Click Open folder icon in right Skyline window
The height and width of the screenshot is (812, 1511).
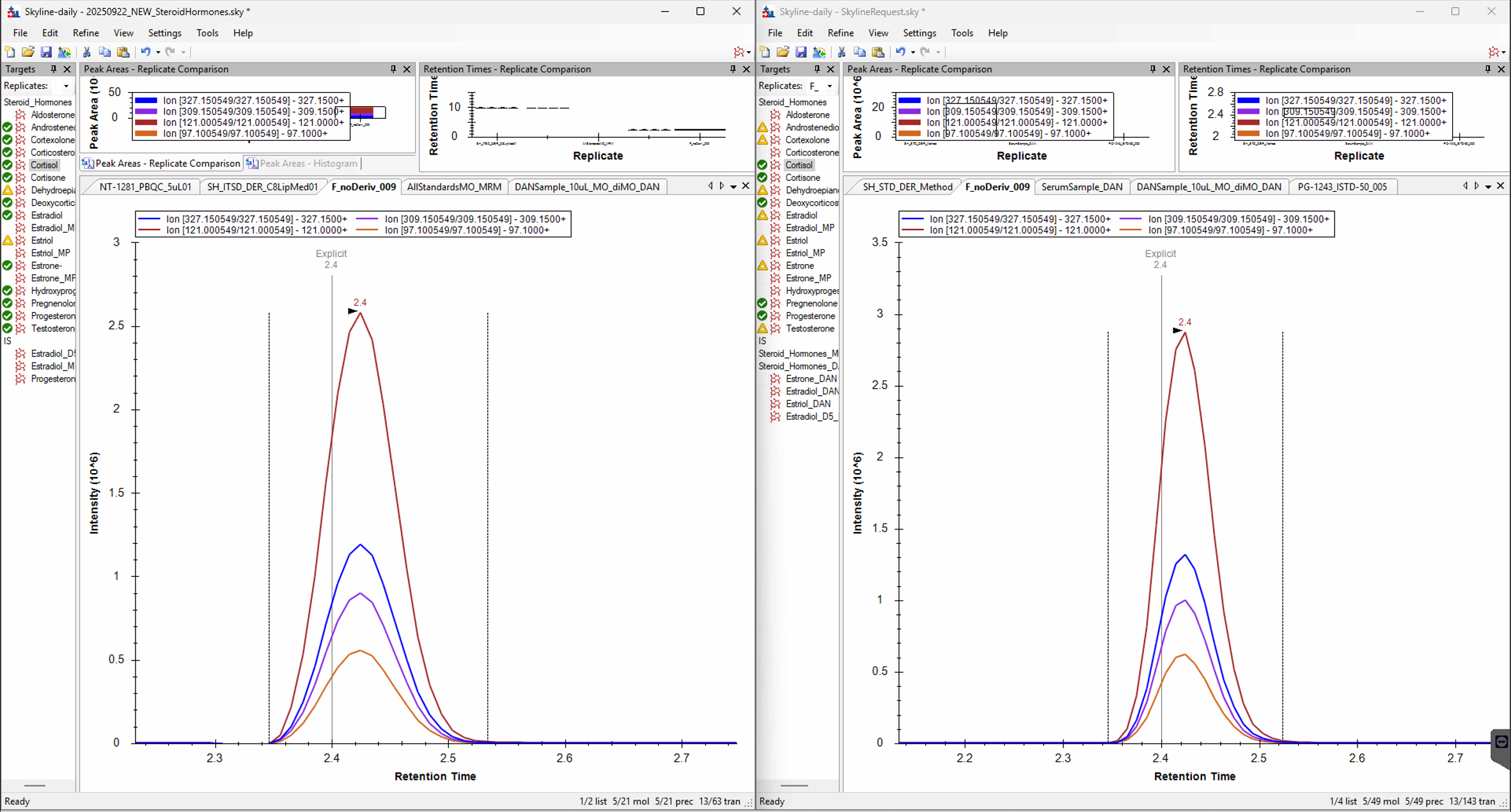[783, 52]
